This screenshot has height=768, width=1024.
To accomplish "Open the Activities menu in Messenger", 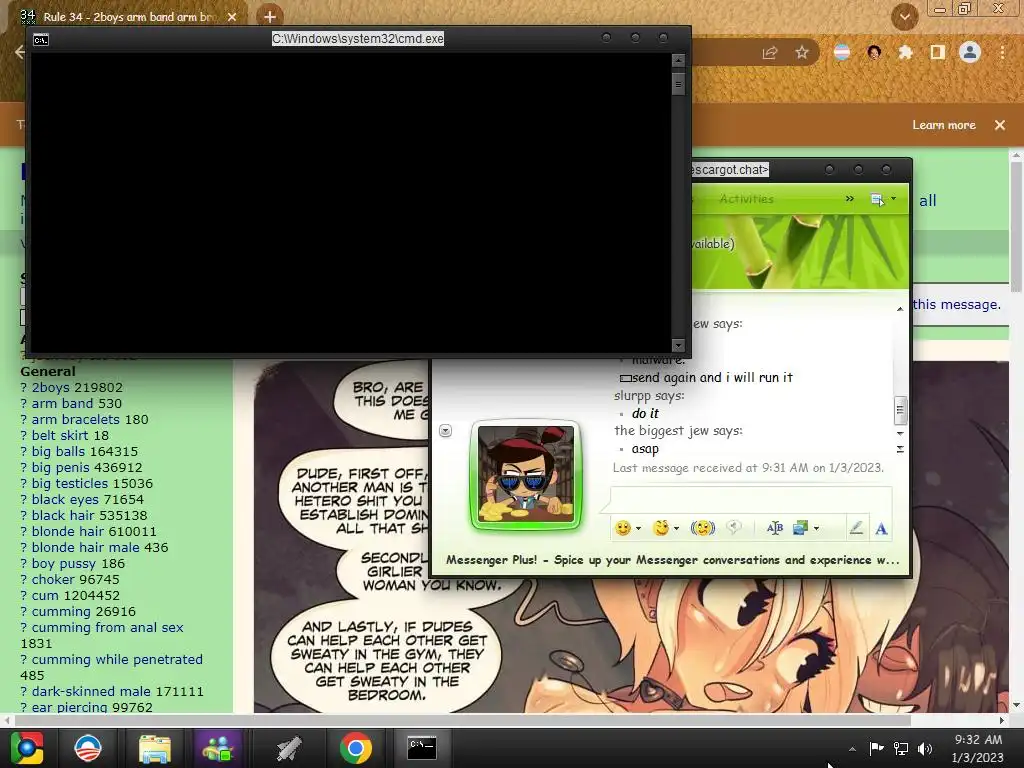I will click(x=746, y=199).
